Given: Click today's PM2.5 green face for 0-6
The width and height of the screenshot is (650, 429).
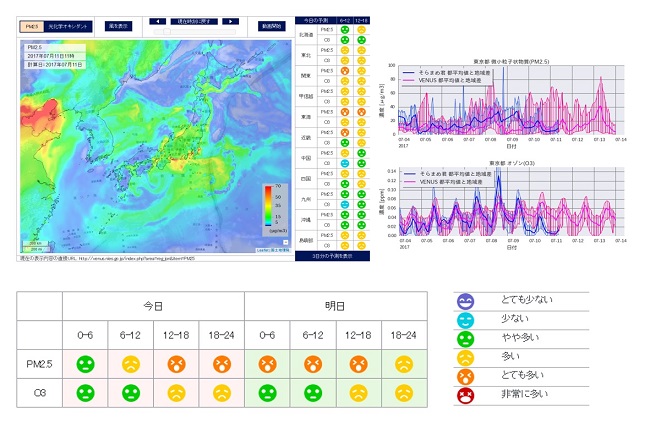Looking at the screenshot, I should click(85, 364).
